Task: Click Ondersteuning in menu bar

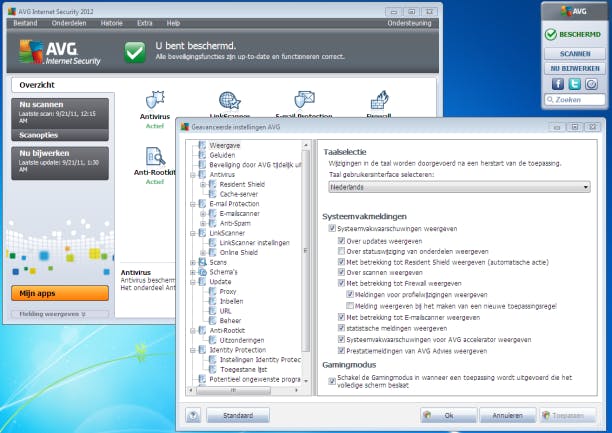Action: [409, 23]
